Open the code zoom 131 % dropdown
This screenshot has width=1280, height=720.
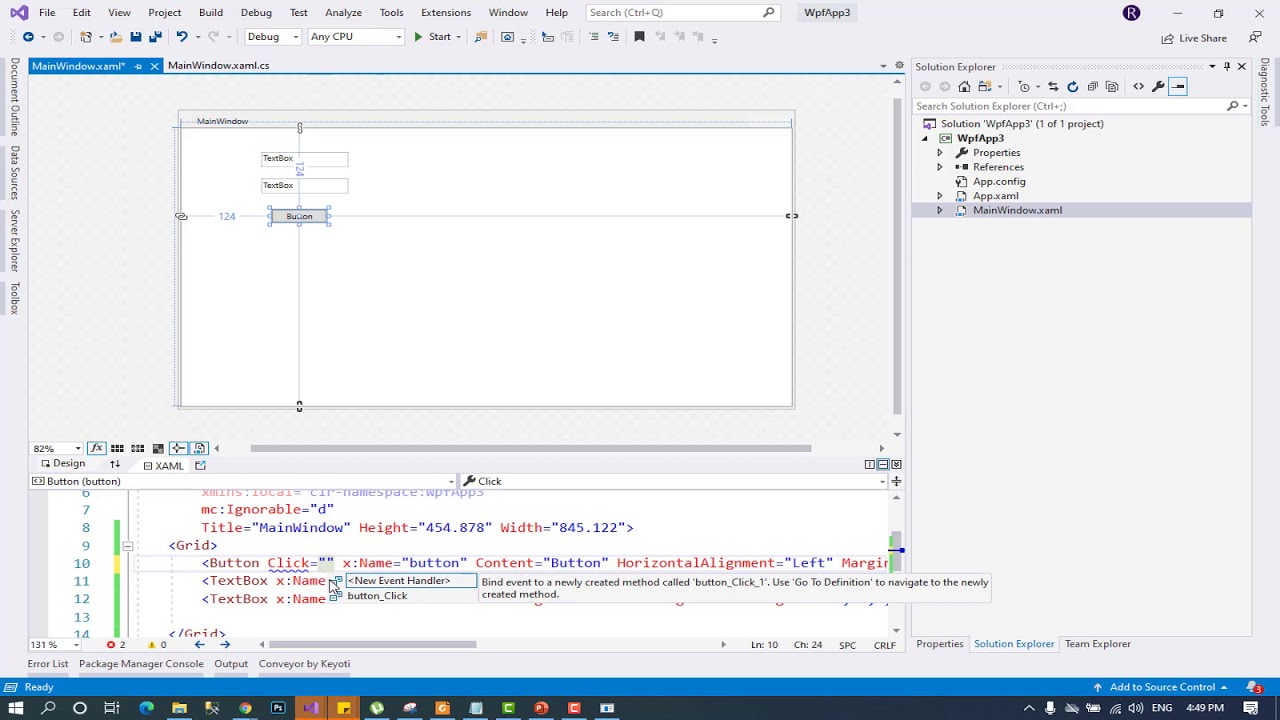click(x=77, y=645)
